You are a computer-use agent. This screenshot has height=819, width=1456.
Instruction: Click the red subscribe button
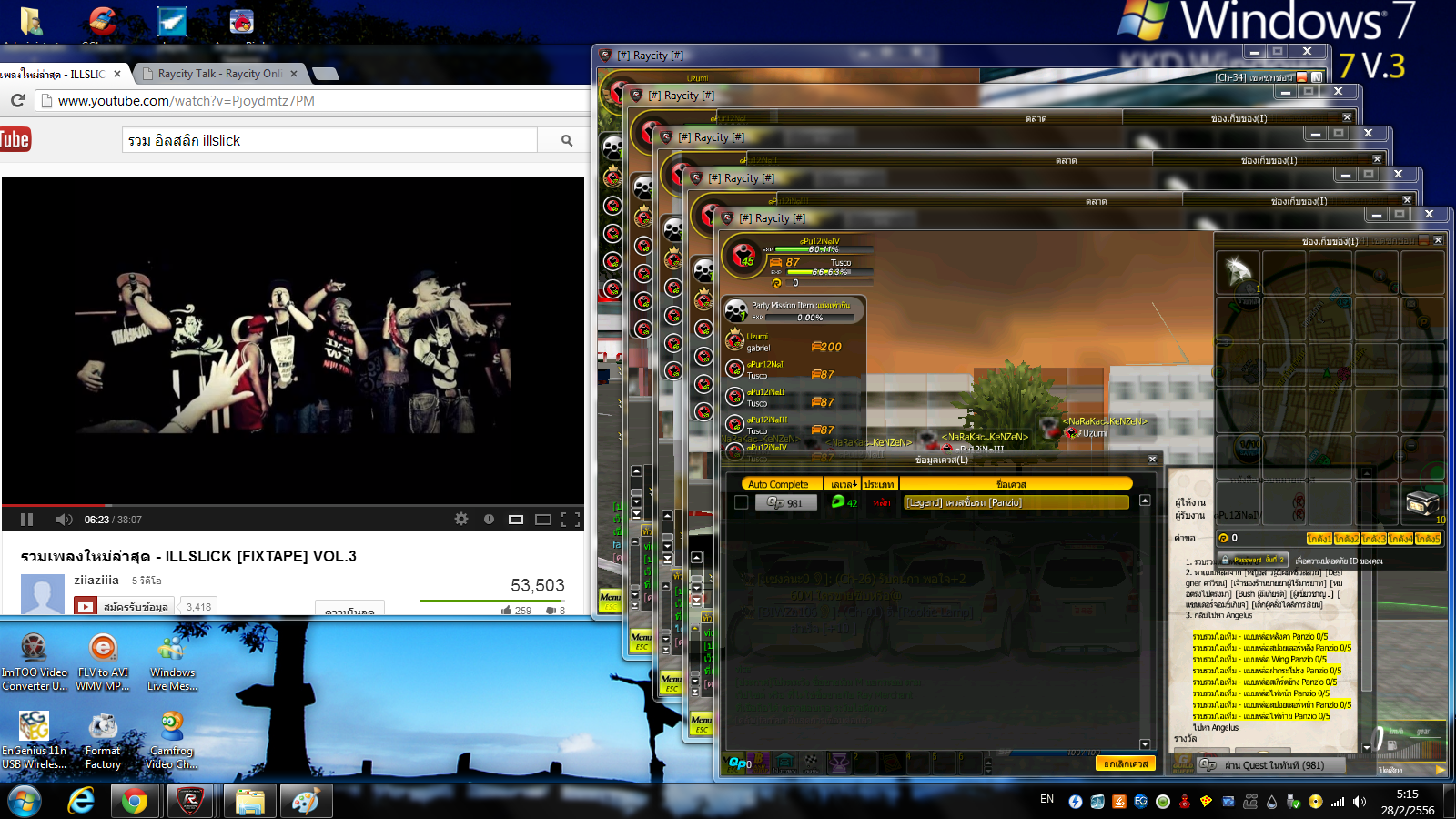124,606
